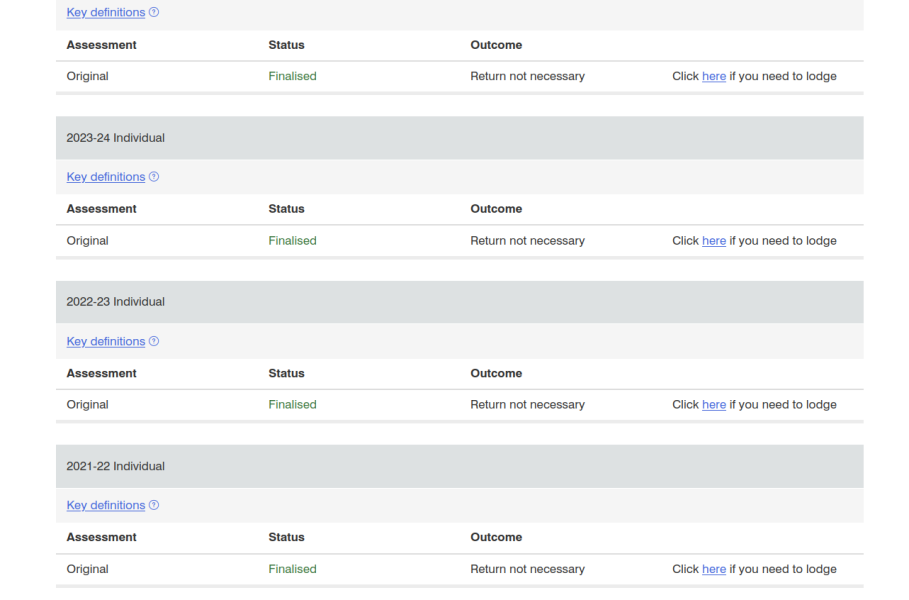Screen dimensions: 909x600
Task: Open Key definitions link under 2022-23 Individual
Action: (x=105, y=341)
